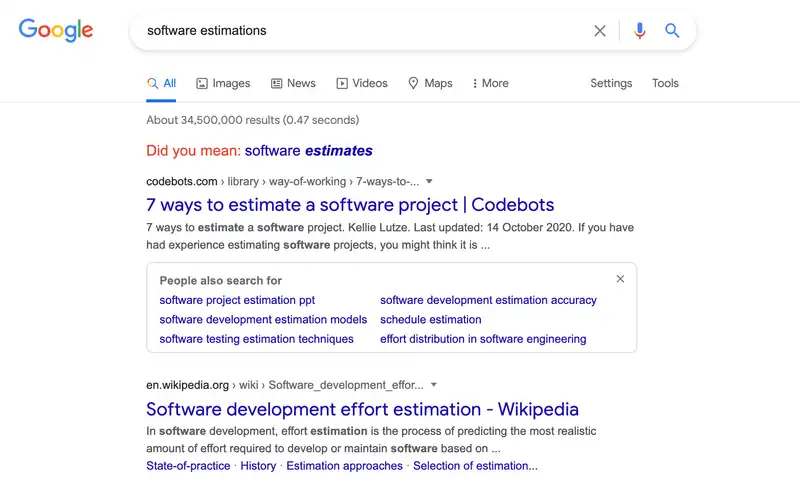The image size is (800, 481).
Task: Click inside the search input field
Action: [x=360, y=31]
